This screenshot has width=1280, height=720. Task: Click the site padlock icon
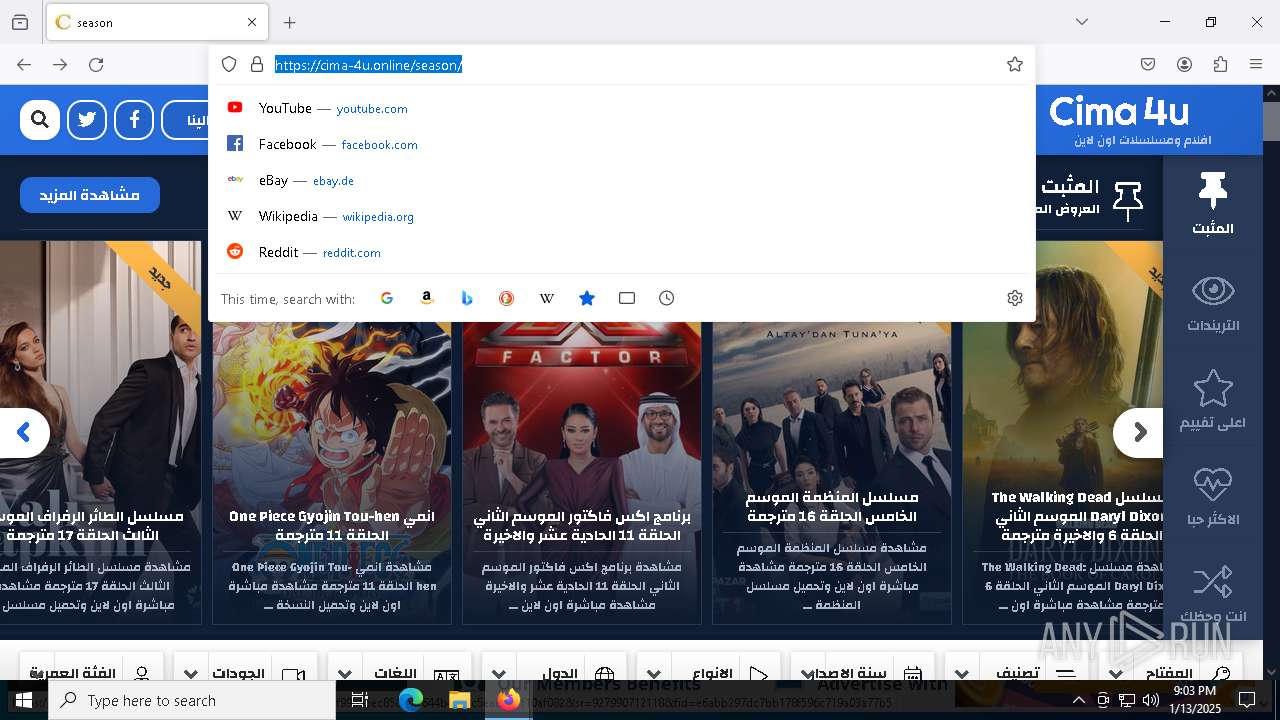(257, 65)
